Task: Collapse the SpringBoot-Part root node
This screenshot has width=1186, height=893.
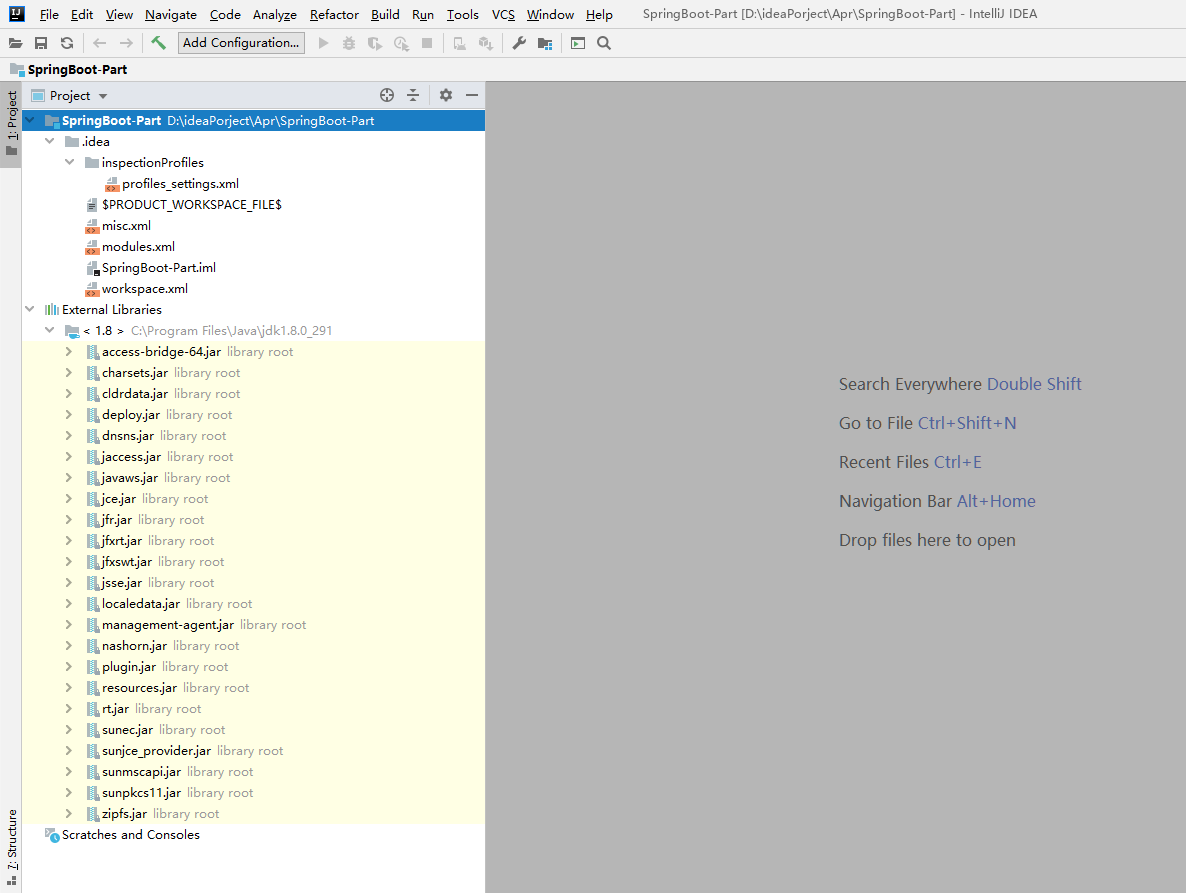Action: tap(30, 120)
